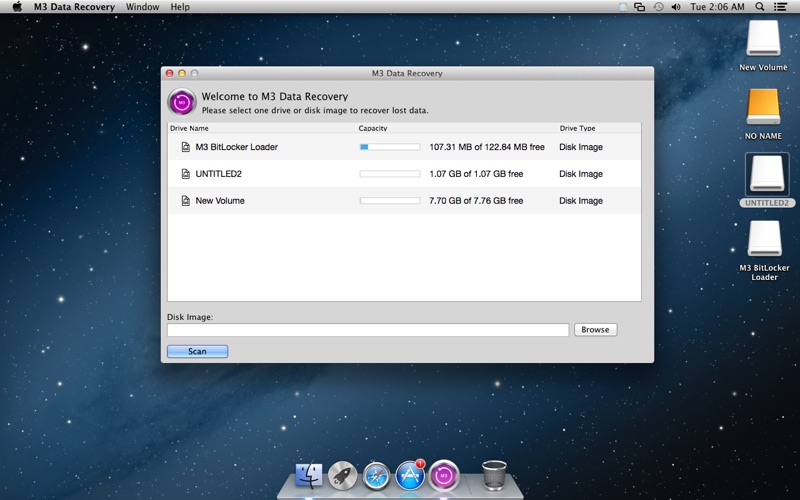Click M3 Data Recovery dock icon

[x=444, y=476]
